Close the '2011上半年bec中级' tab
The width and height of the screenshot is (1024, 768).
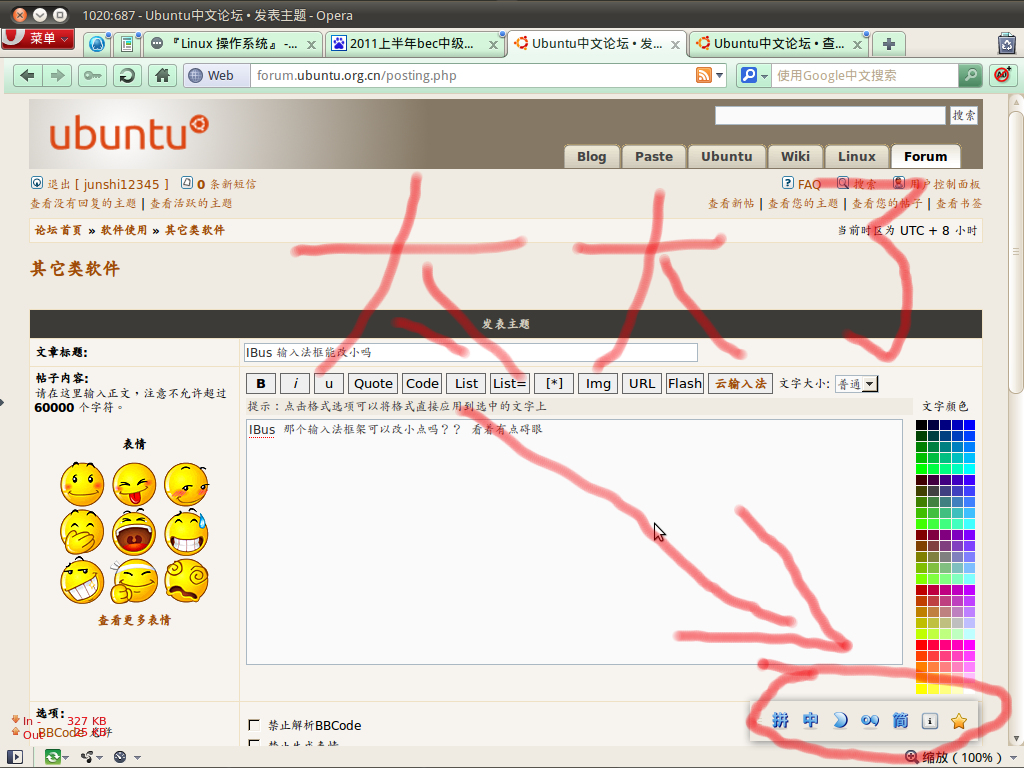tap(494, 44)
